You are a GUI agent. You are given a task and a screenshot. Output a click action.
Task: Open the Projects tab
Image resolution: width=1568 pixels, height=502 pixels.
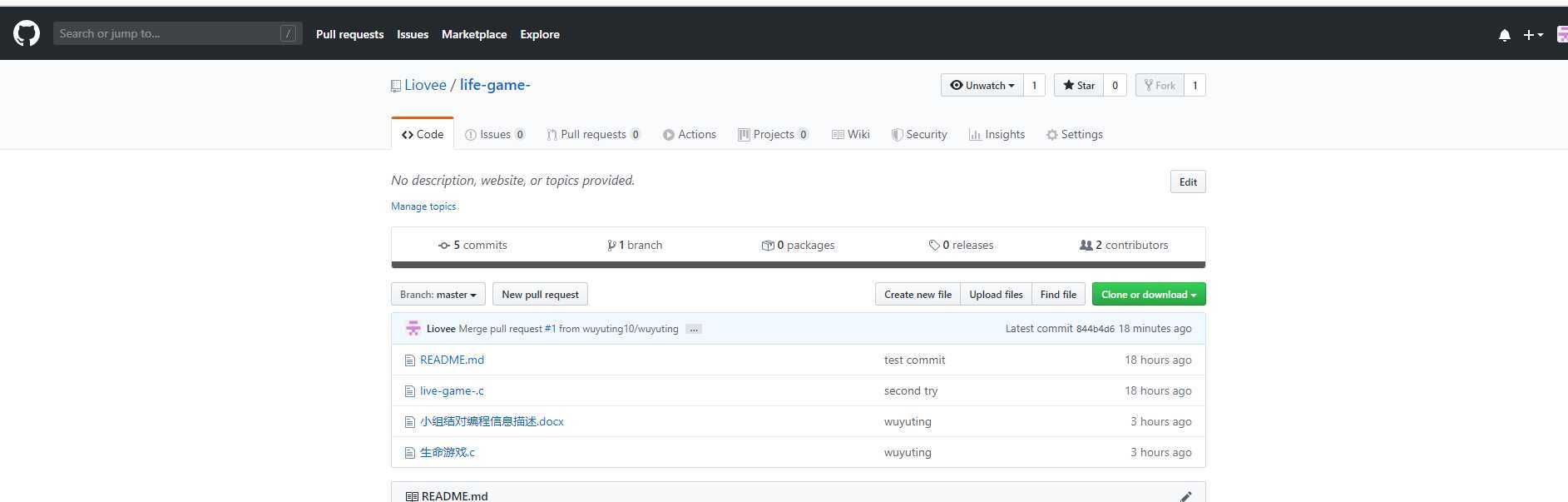774,134
